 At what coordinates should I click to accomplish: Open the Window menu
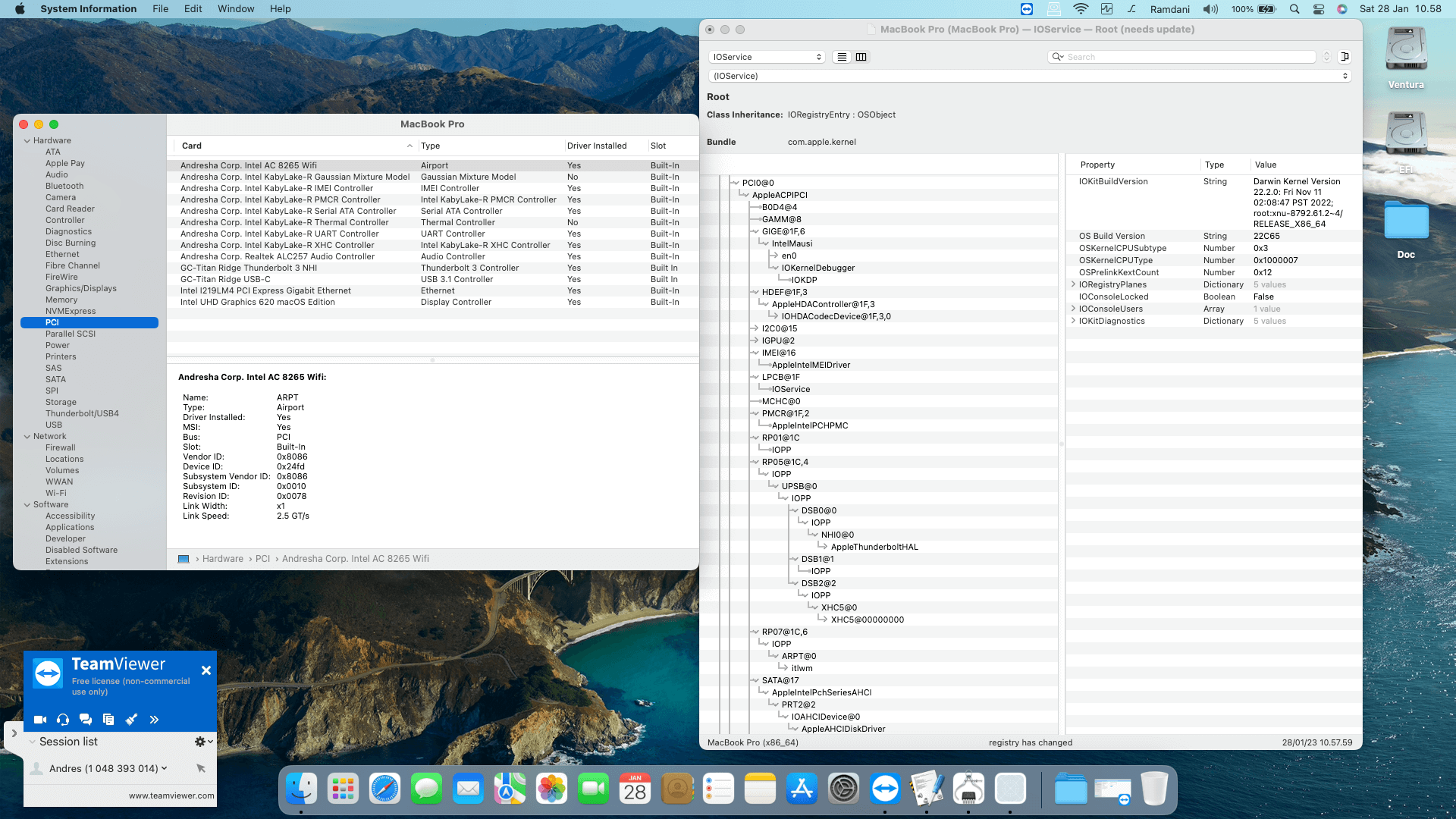(236, 9)
